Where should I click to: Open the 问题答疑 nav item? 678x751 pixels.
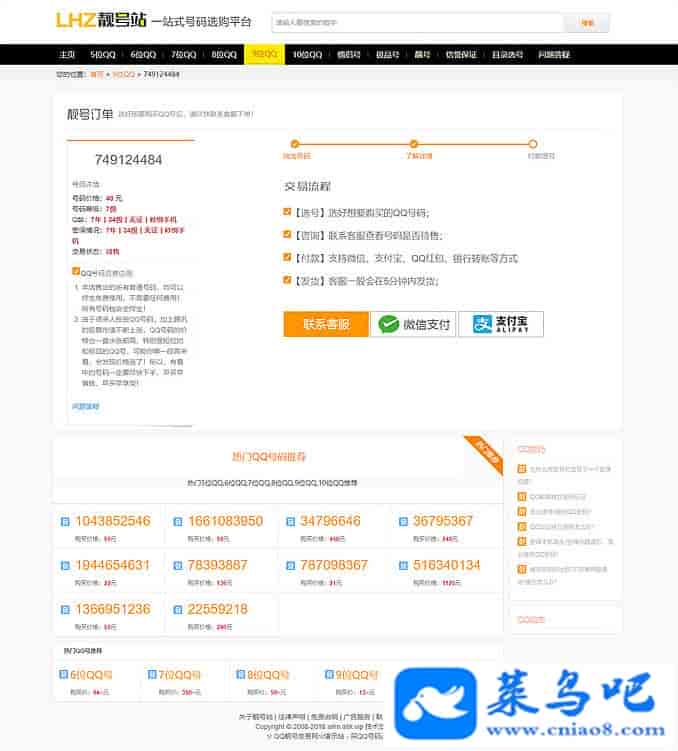[554, 55]
